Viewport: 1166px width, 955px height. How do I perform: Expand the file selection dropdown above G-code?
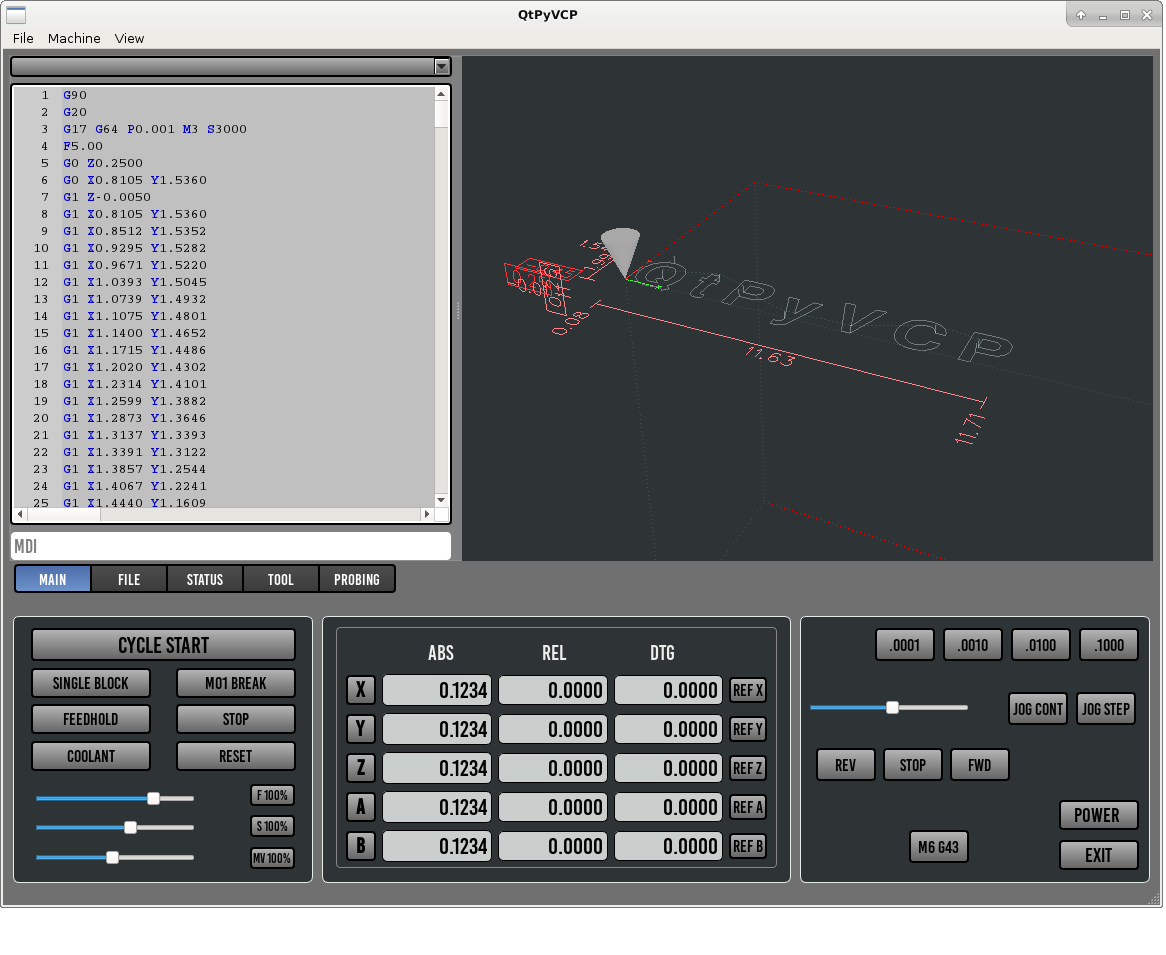(x=442, y=67)
